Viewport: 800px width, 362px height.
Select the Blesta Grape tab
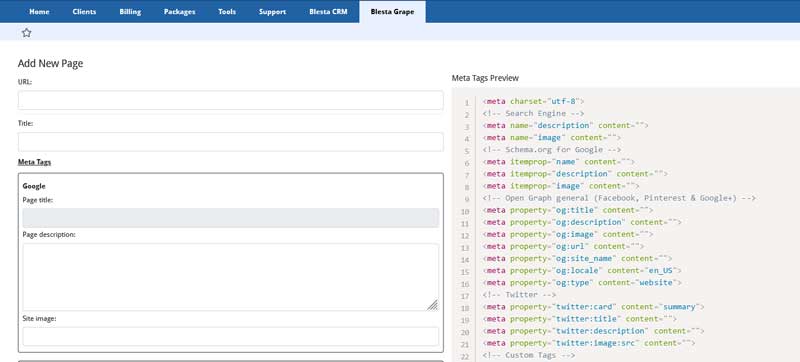[392, 12]
